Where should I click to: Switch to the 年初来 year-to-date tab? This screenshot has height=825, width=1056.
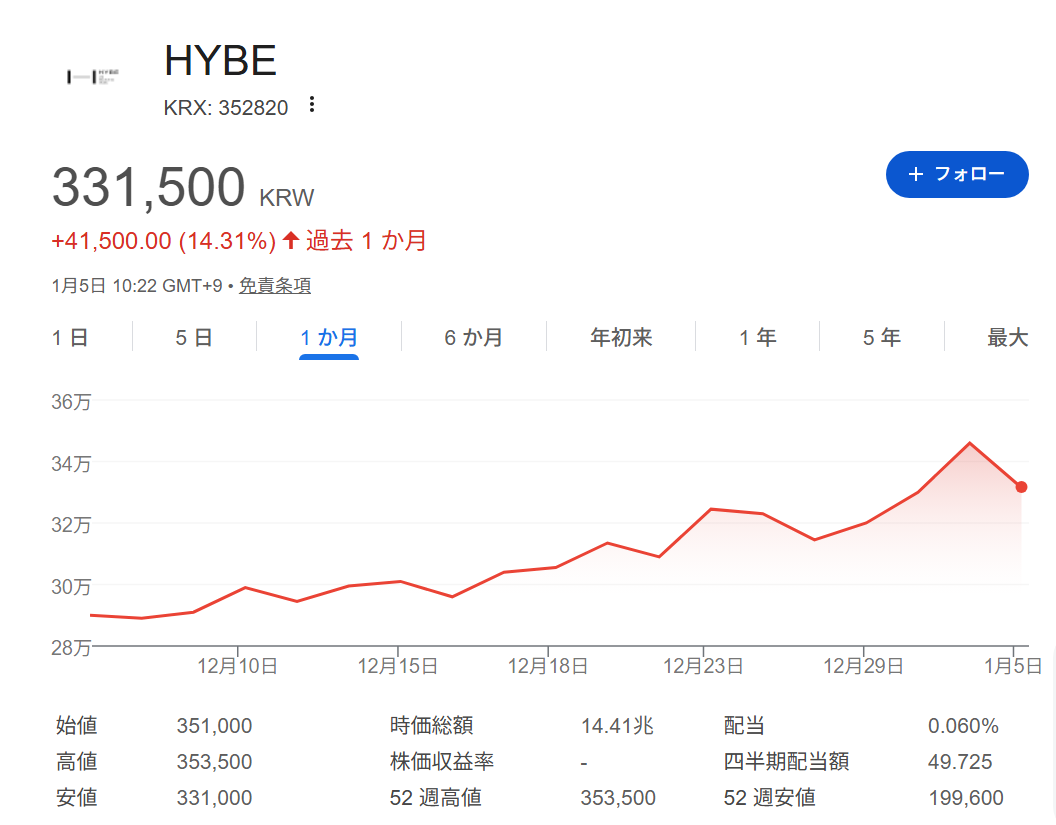(621, 338)
